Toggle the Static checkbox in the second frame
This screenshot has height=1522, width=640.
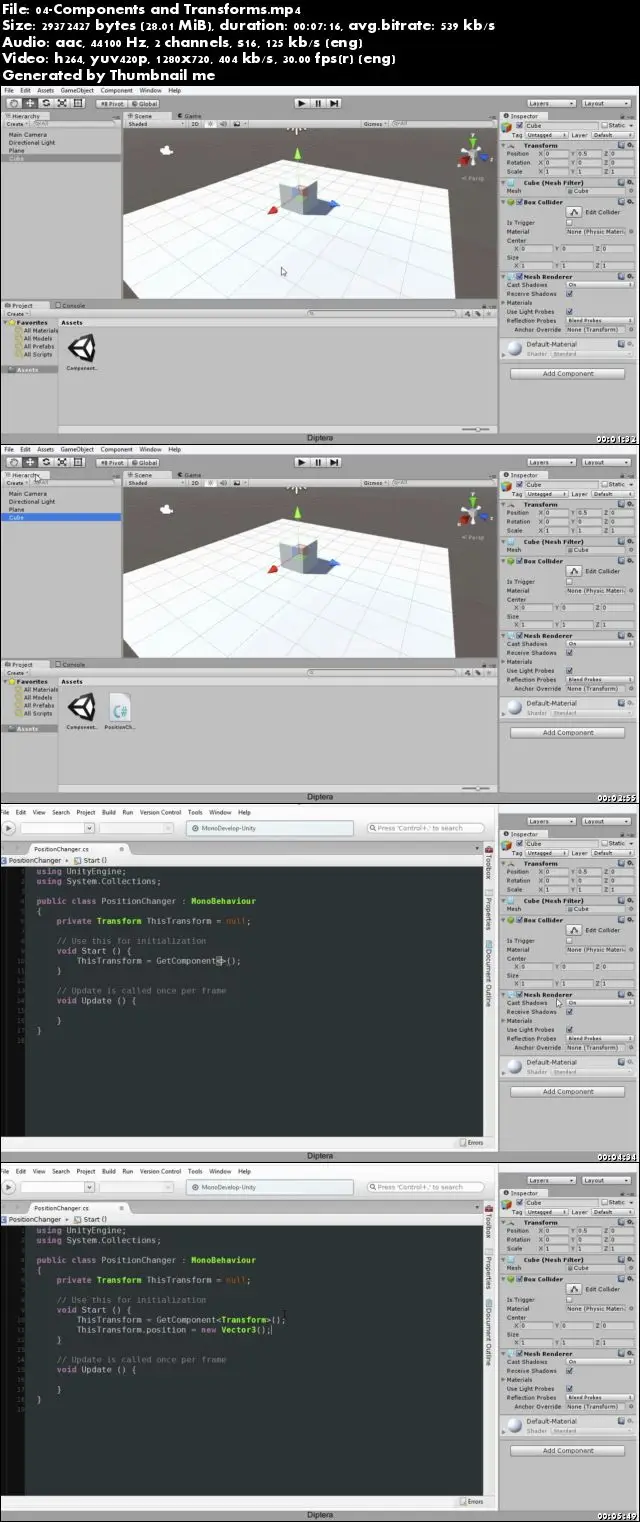pyautogui.click(x=605, y=484)
